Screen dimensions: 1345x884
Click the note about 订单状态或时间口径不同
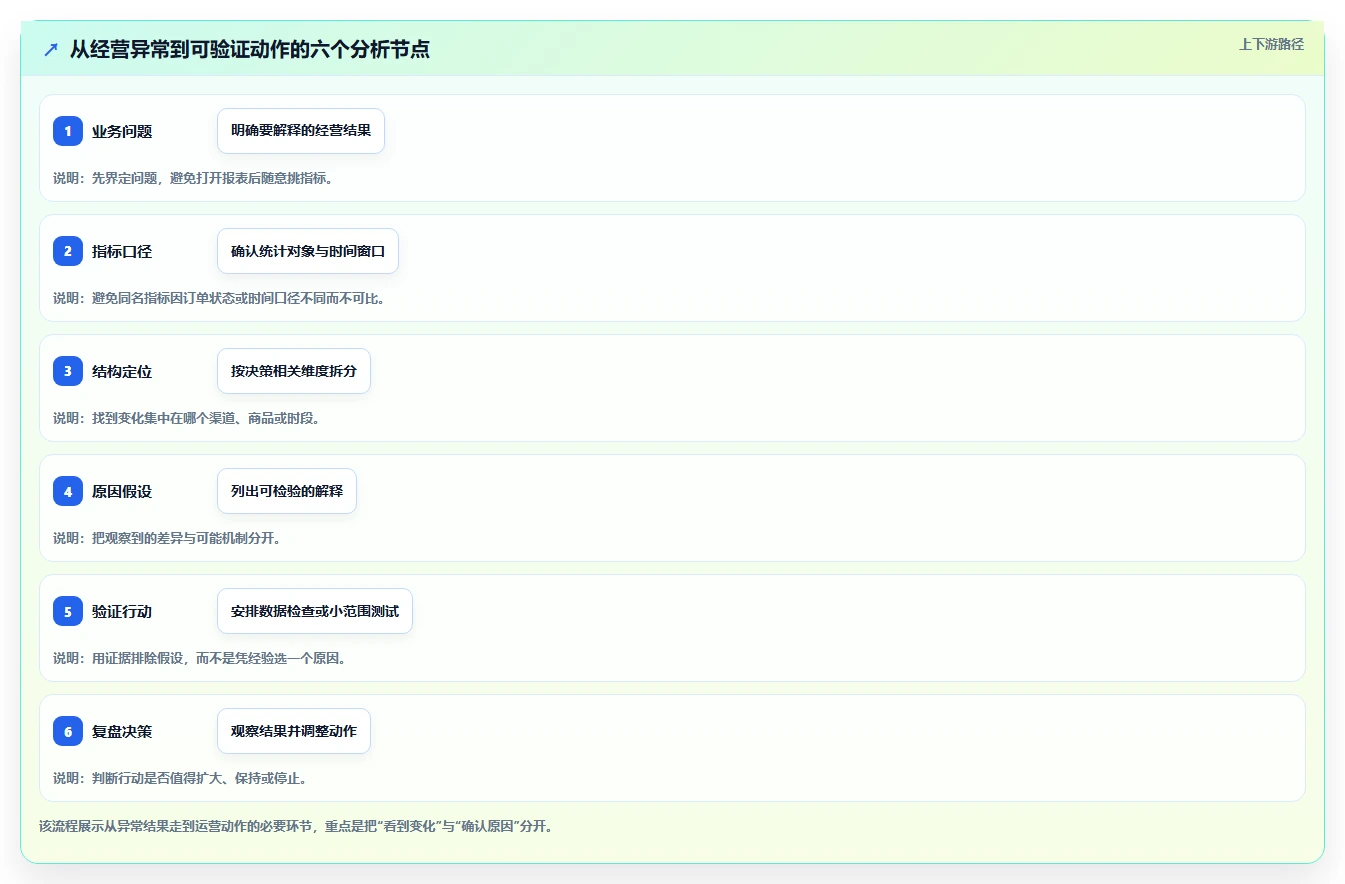[x=219, y=298]
